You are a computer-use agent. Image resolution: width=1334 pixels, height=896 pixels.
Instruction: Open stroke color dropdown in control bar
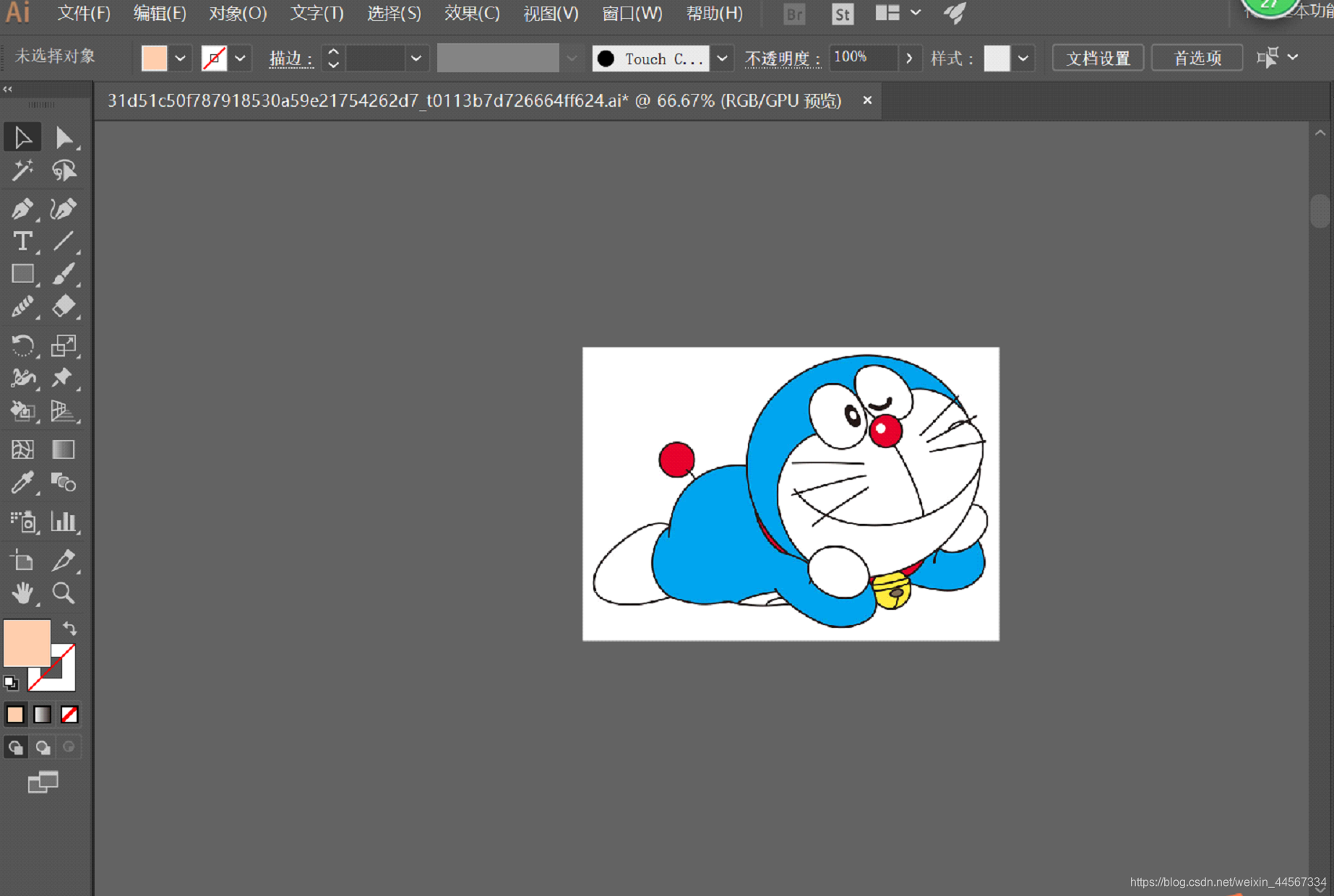[x=241, y=59]
